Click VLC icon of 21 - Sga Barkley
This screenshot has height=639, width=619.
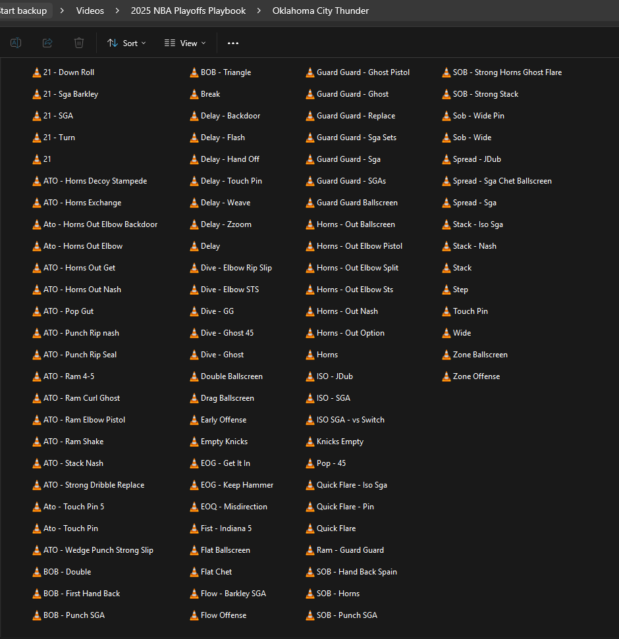coord(37,94)
